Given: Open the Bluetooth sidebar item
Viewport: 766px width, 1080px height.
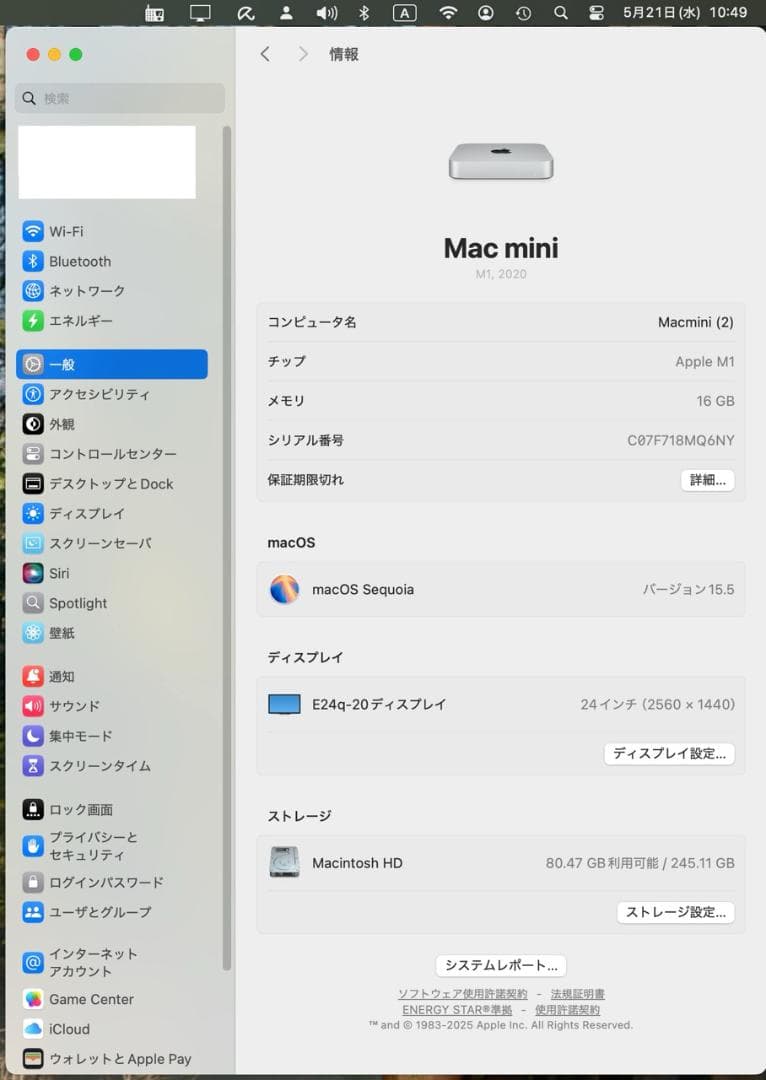Looking at the screenshot, I should click(x=112, y=261).
